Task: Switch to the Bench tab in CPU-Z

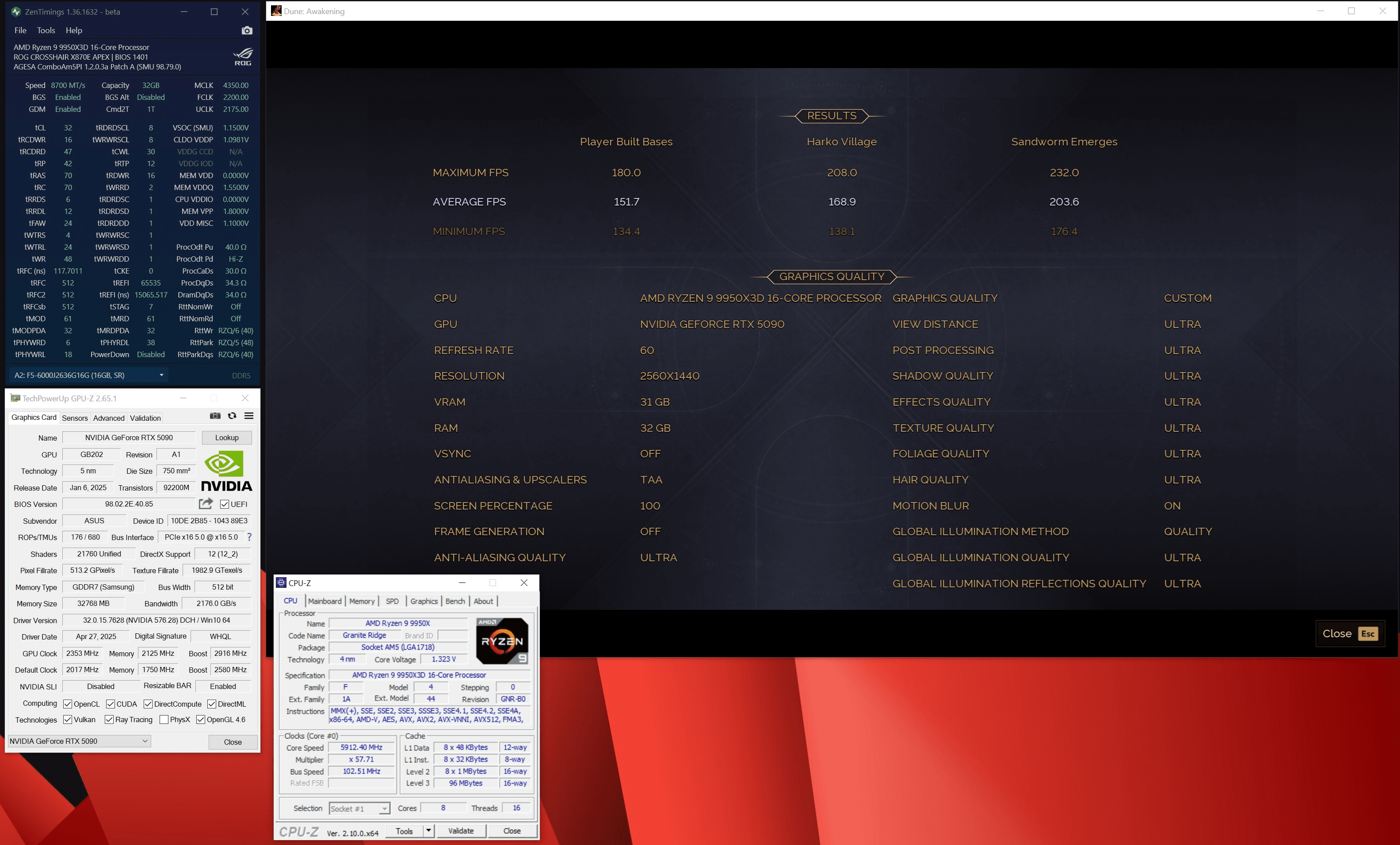Action: pos(455,601)
